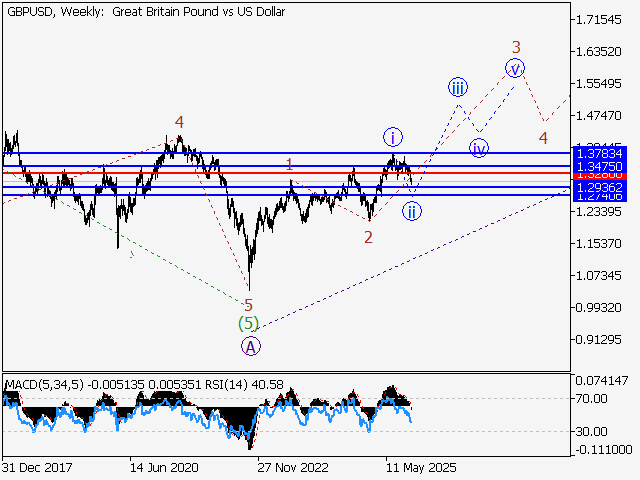This screenshot has width=640, height=480.
Task: Click the circled A wave label
Action: [x=251, y=346]
